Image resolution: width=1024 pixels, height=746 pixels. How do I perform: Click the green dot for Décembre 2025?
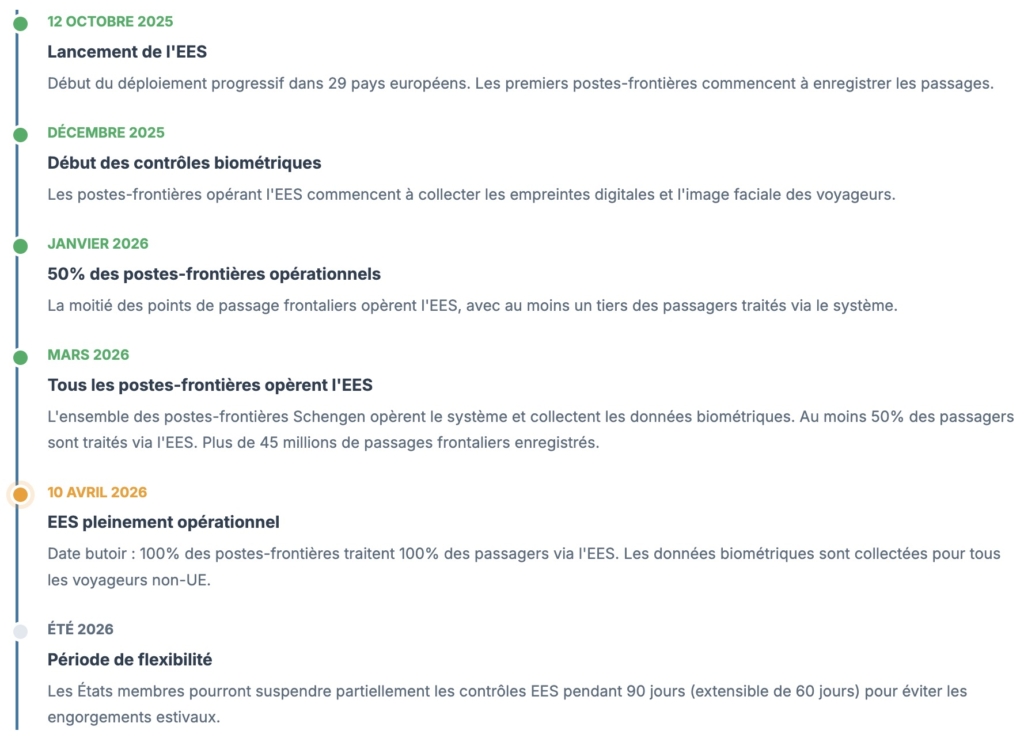[x=21, y=135]
